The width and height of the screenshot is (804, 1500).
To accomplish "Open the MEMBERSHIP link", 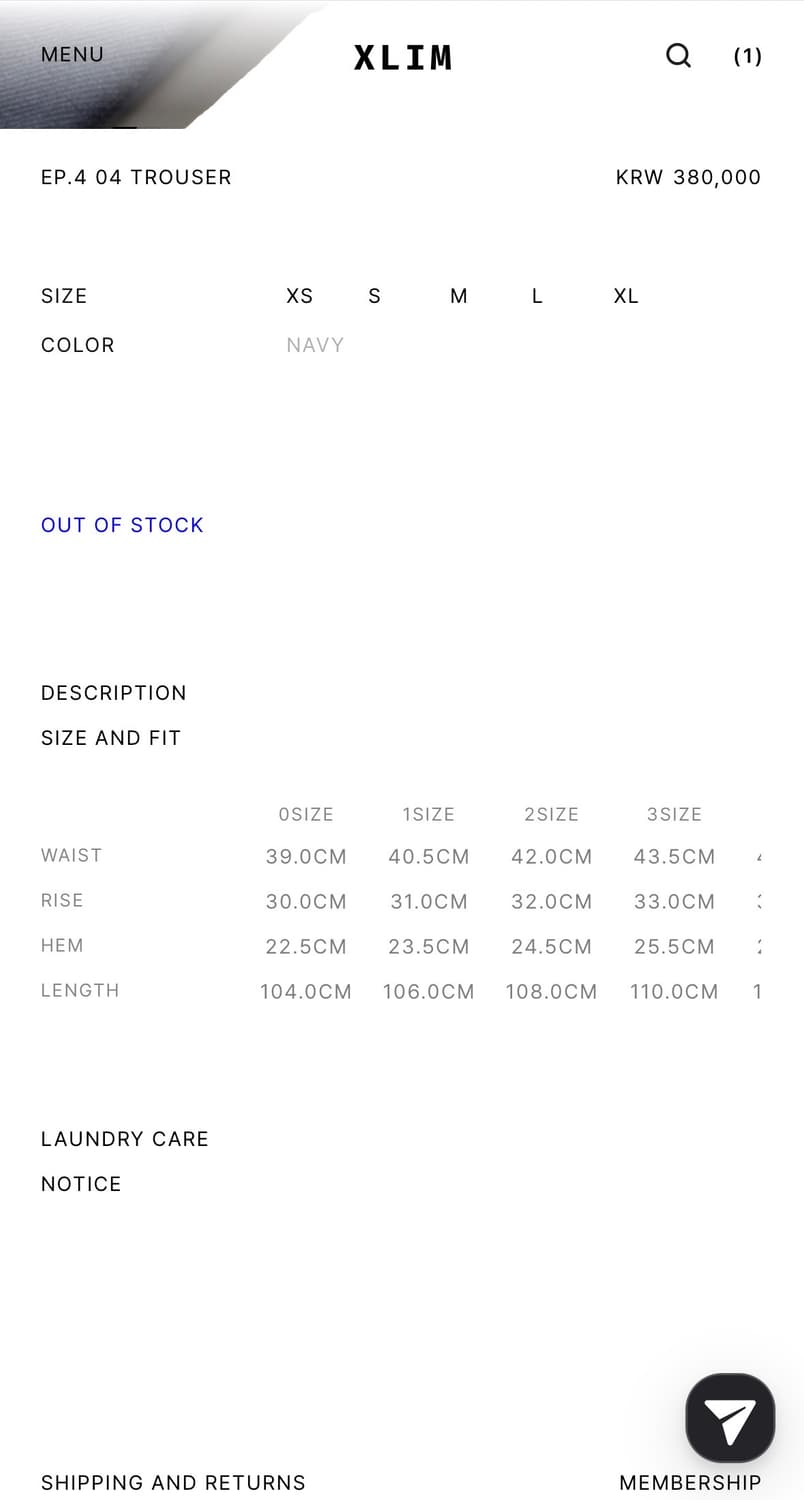I will pos(690,1482).
